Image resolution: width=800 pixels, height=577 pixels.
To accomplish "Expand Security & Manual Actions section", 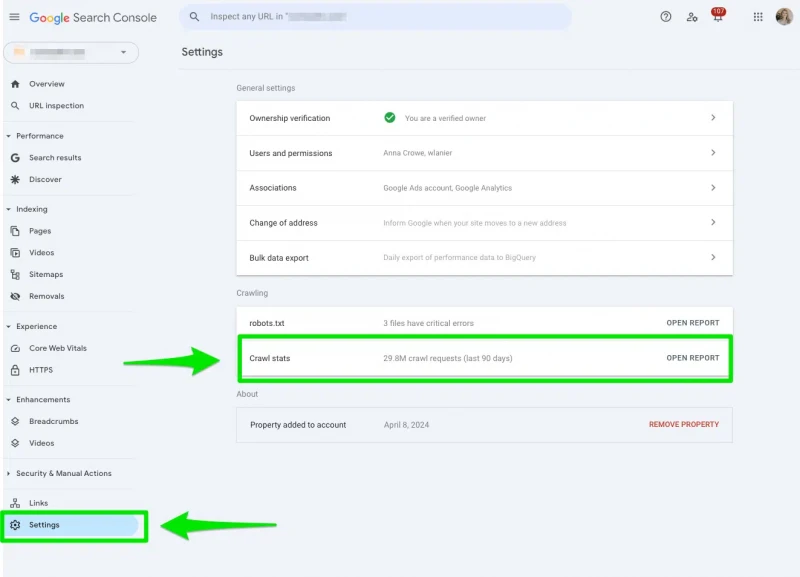I will [8, 473].
